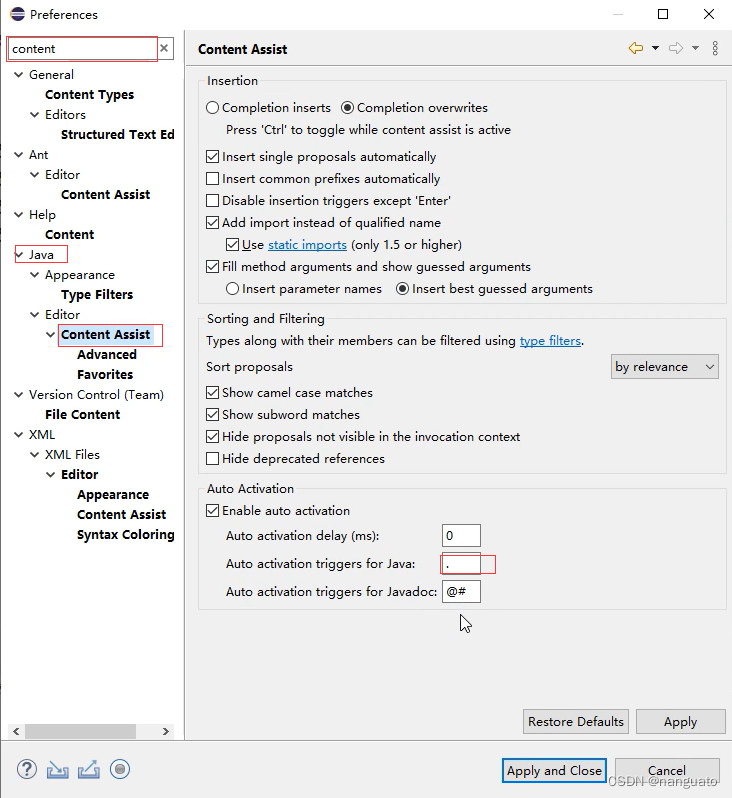732x798 pixels.
Task: Click the tree horizontal scrollbar left arrow
Action: coord(16,731)
